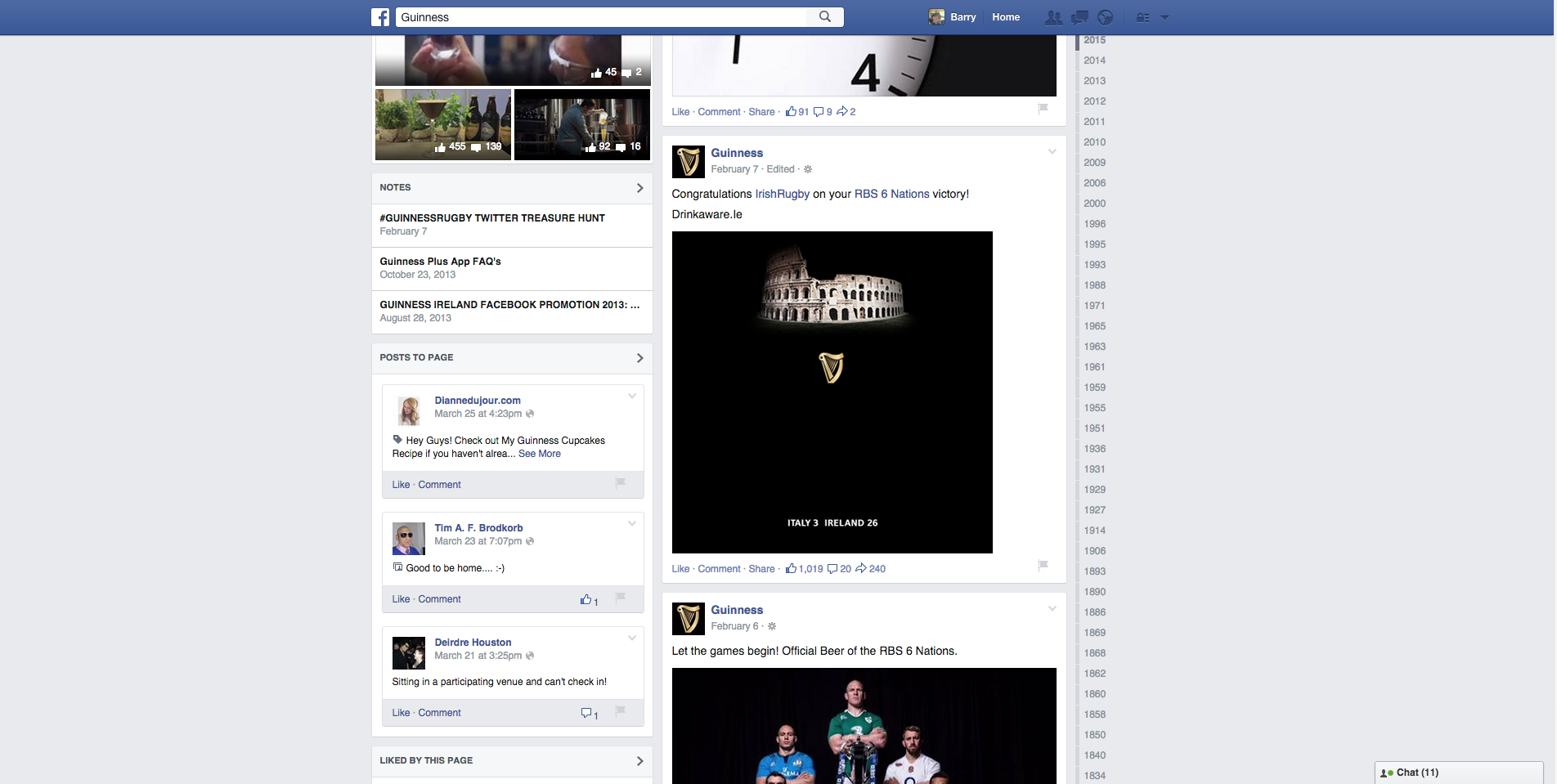Click the Edited label on February 7 post
Screen dimensions: 1557x784
coord(780,169)
